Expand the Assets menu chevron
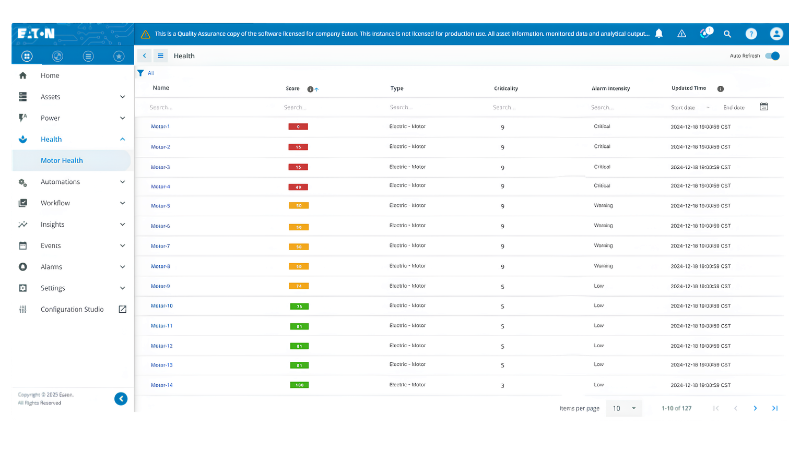The width and height of the screenshot is (800, 450). pos(122,97)
